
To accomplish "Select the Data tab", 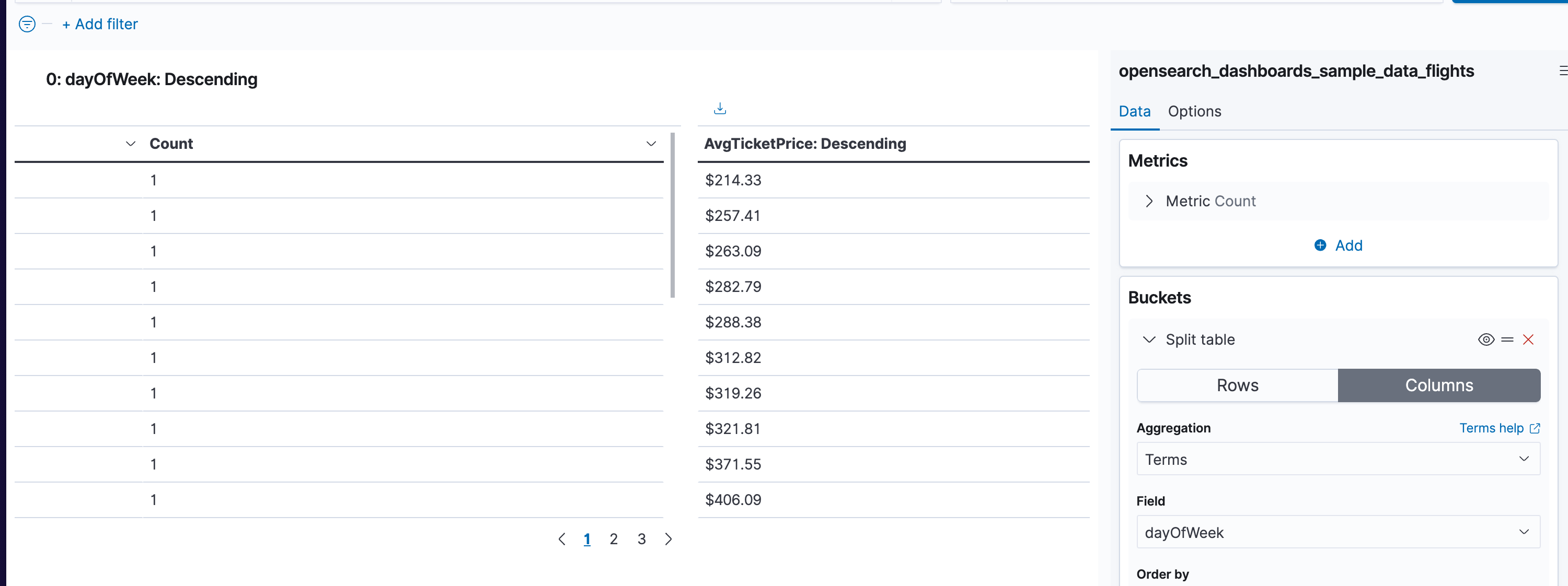I will (1134, 111).
